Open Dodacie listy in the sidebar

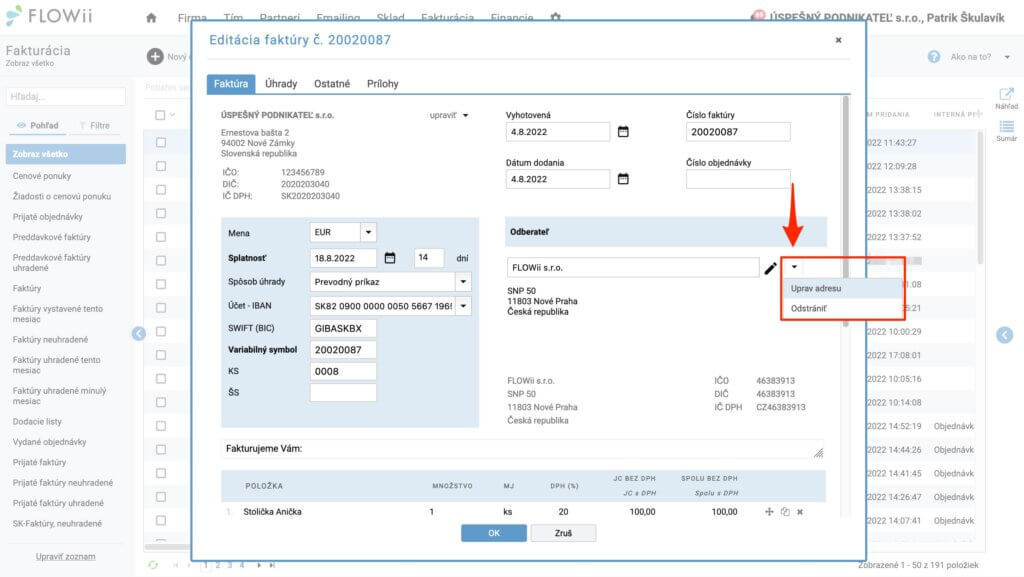click(37, 422)
